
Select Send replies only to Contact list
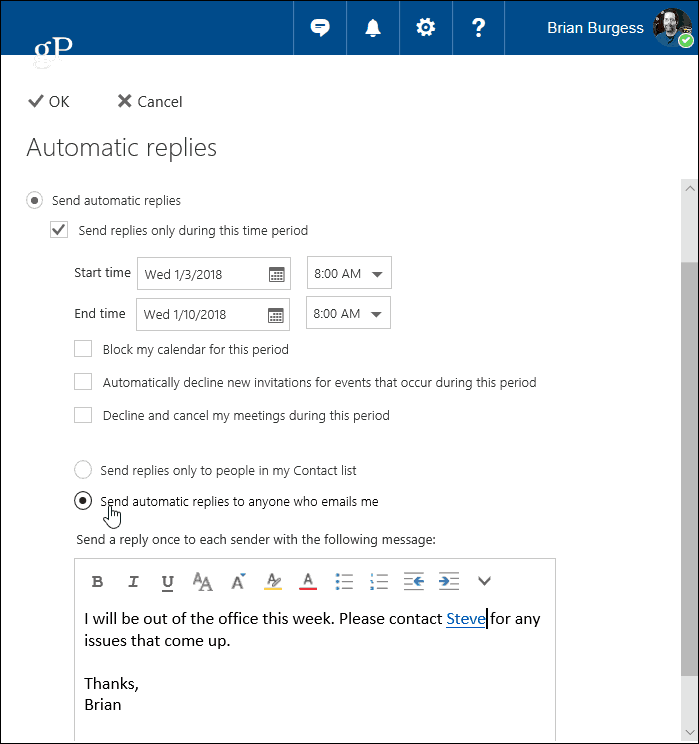coord(83,470)
